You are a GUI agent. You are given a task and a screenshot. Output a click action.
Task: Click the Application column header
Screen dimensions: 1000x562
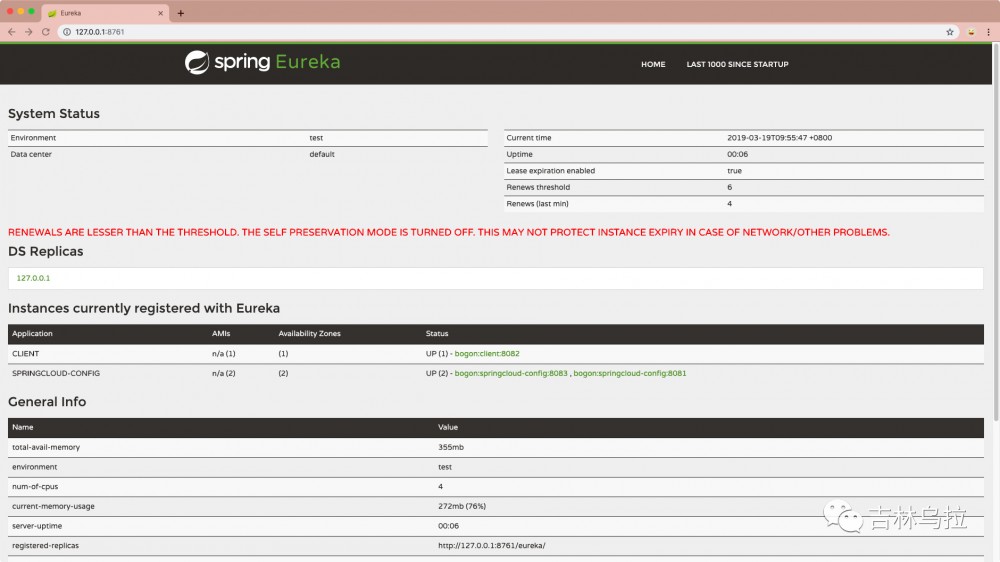click(32, 334)
